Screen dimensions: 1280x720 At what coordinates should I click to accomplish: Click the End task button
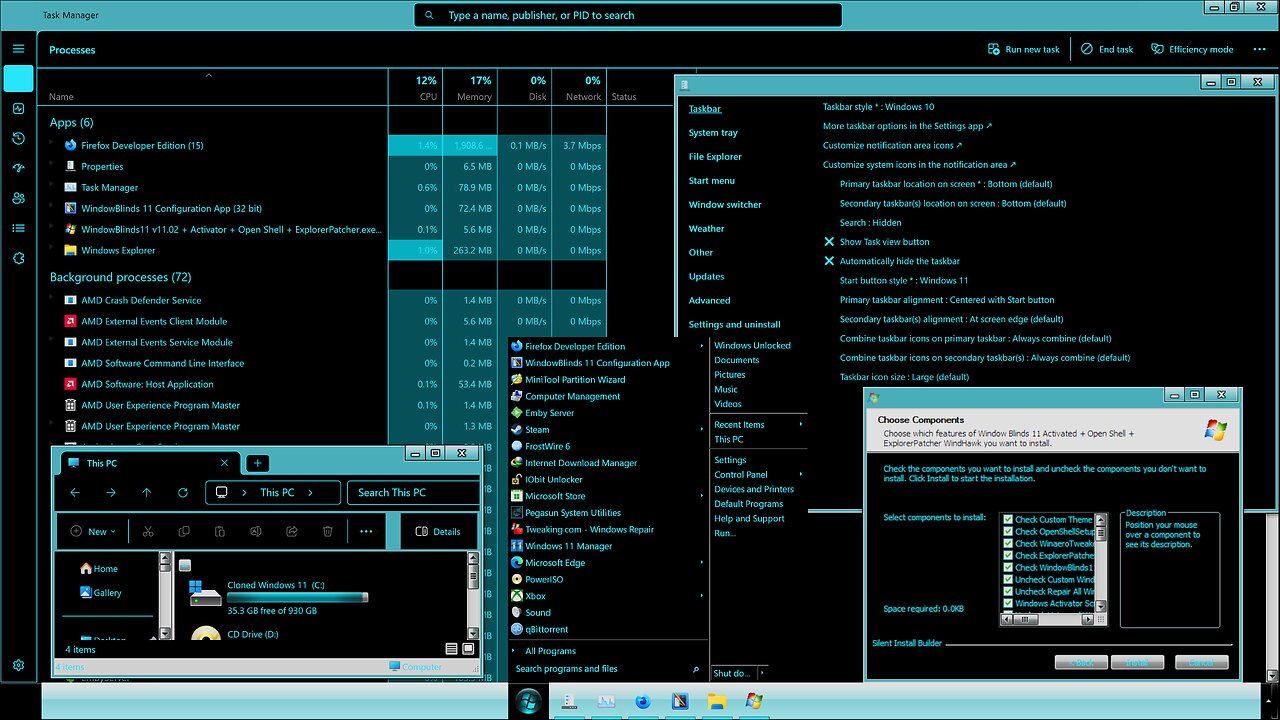coord(1107,49)
